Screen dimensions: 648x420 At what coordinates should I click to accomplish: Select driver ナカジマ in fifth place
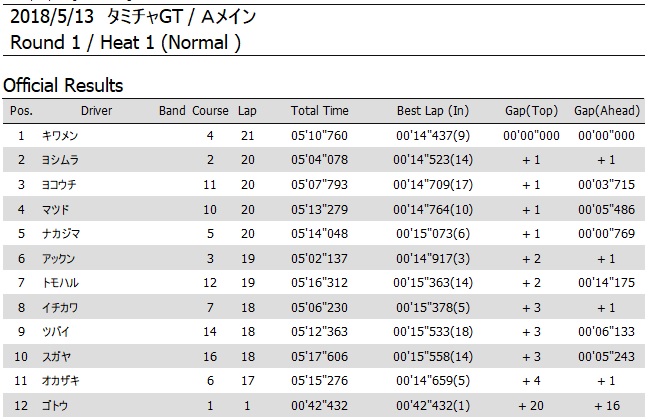61,234
